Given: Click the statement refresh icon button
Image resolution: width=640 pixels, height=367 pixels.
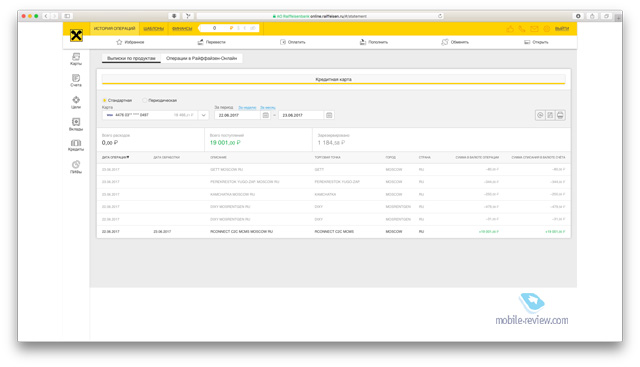Looking at the screenshot, I should (x=540, y=115).
